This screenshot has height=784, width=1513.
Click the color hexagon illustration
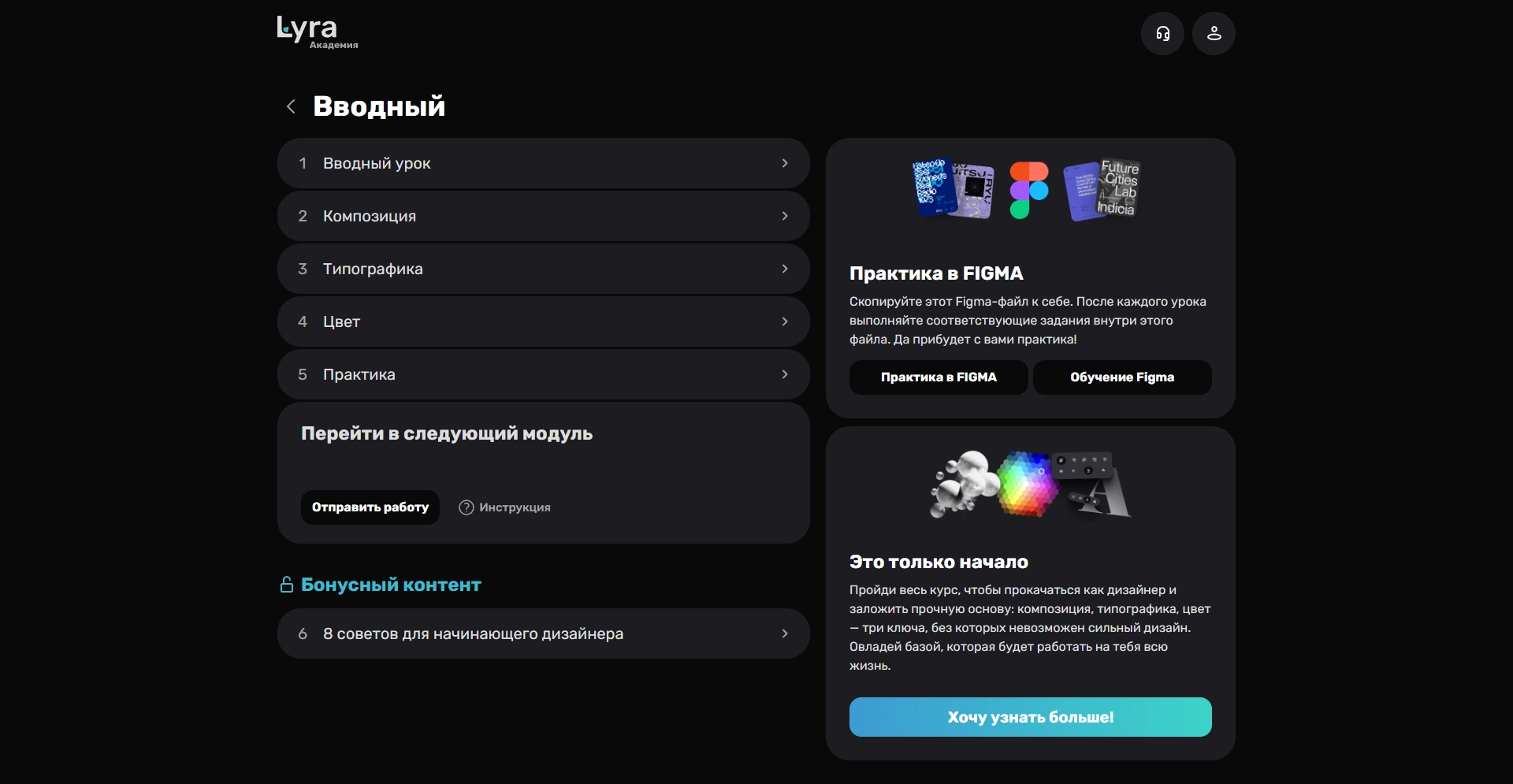[x=1028, y=484]
